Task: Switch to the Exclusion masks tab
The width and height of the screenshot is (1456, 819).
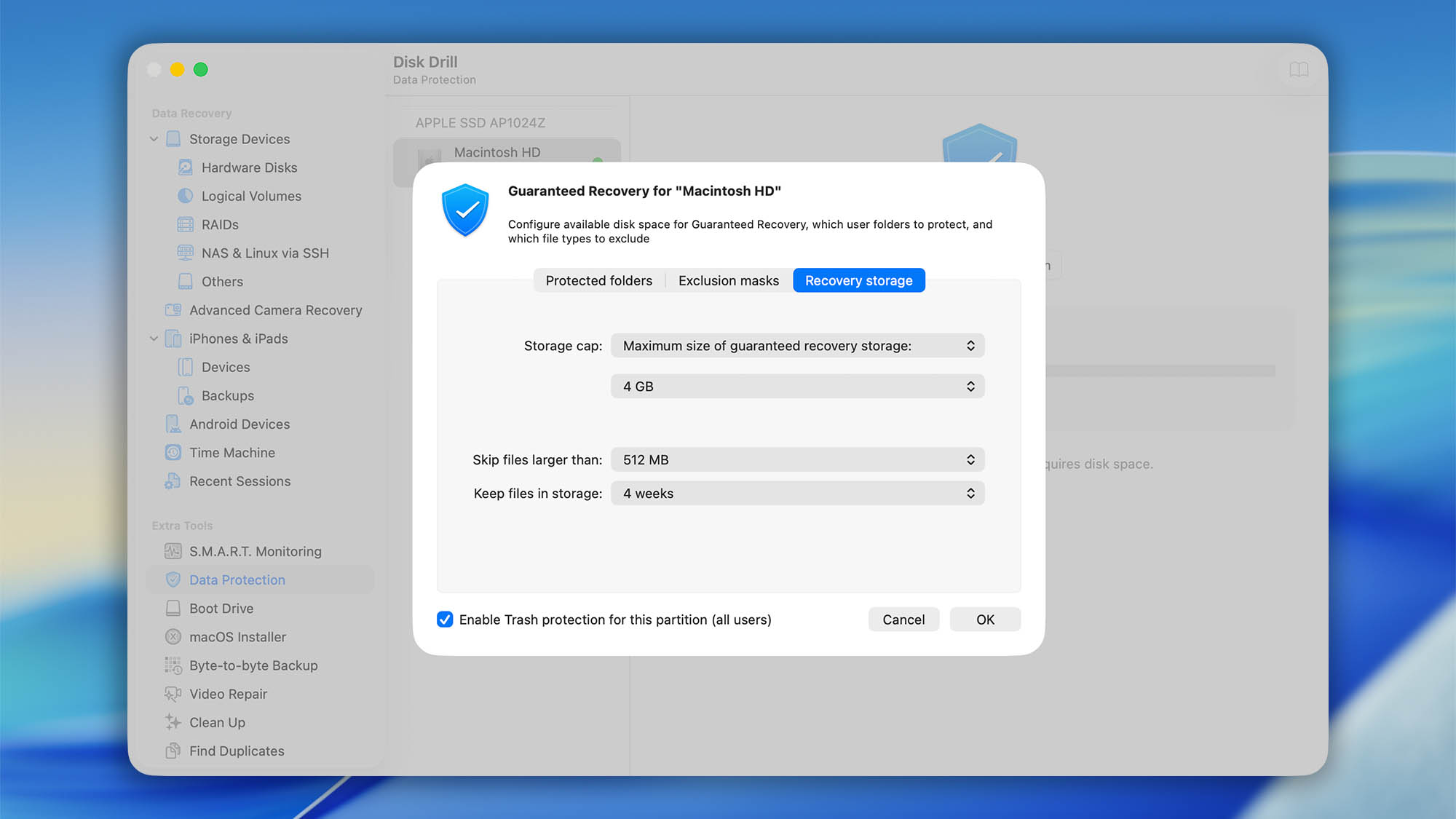Action: 729,280
